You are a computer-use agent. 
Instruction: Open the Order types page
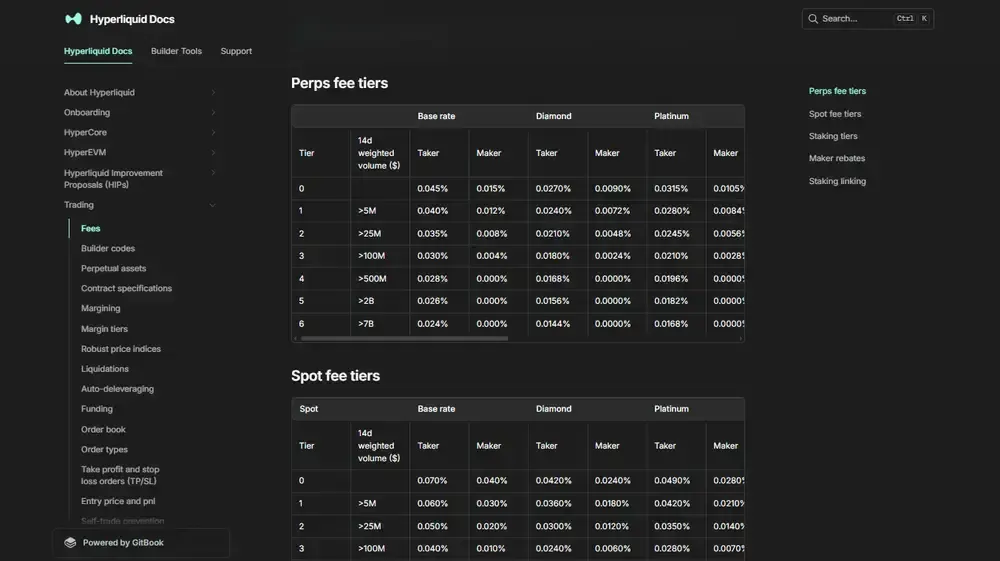105,449
